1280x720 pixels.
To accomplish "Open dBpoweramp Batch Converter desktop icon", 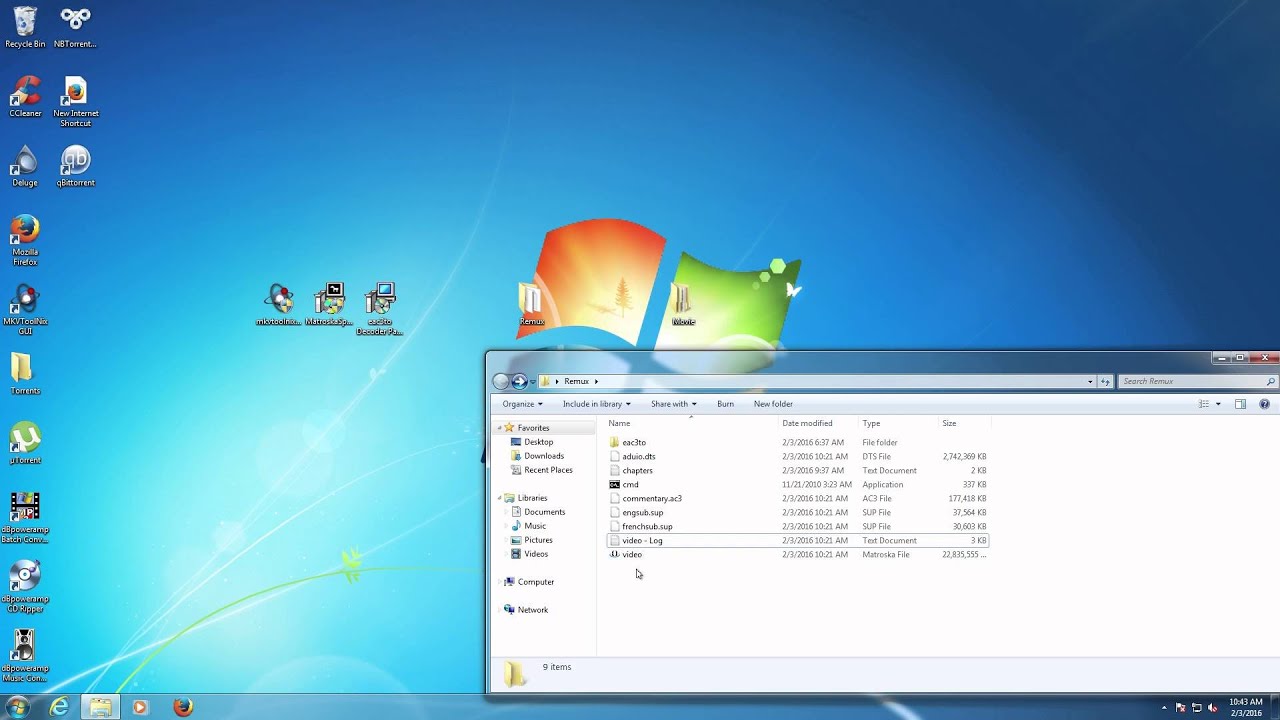I will coord(25,517).
